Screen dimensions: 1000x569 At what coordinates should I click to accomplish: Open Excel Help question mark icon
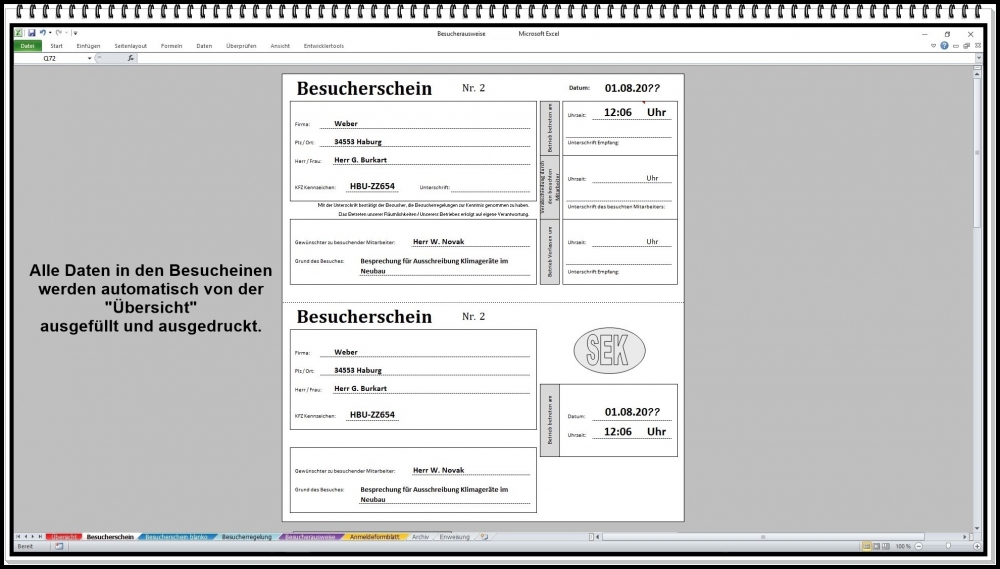pos(944,46)
